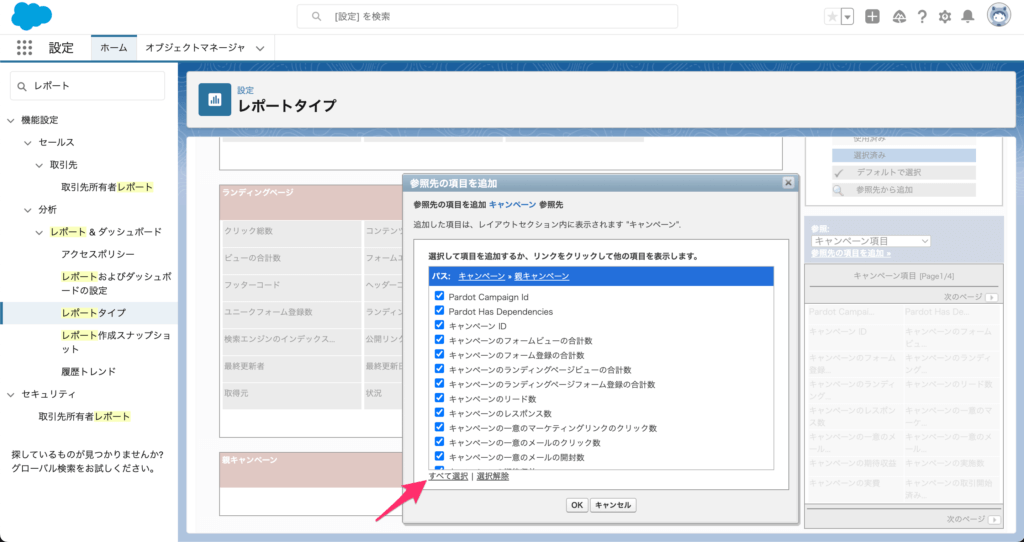Click the report type chart icon

tap(215, 99)
